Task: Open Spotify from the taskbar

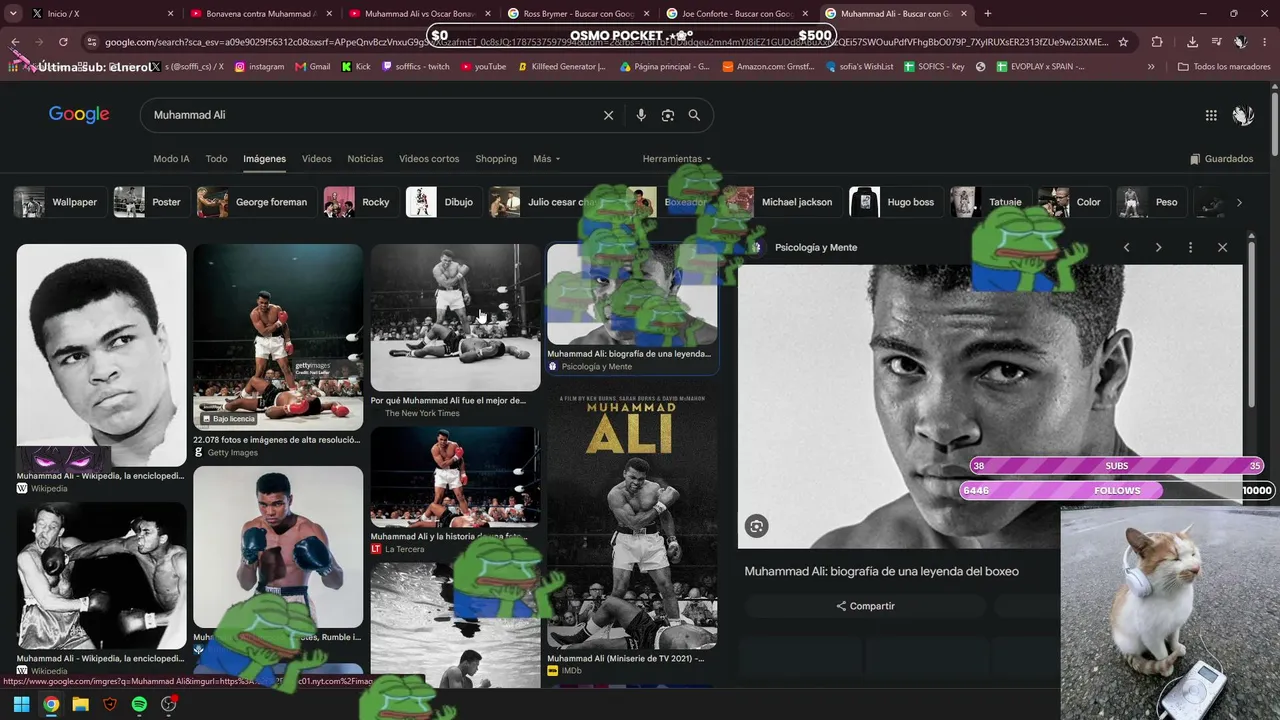Action: tap(139, 704)
